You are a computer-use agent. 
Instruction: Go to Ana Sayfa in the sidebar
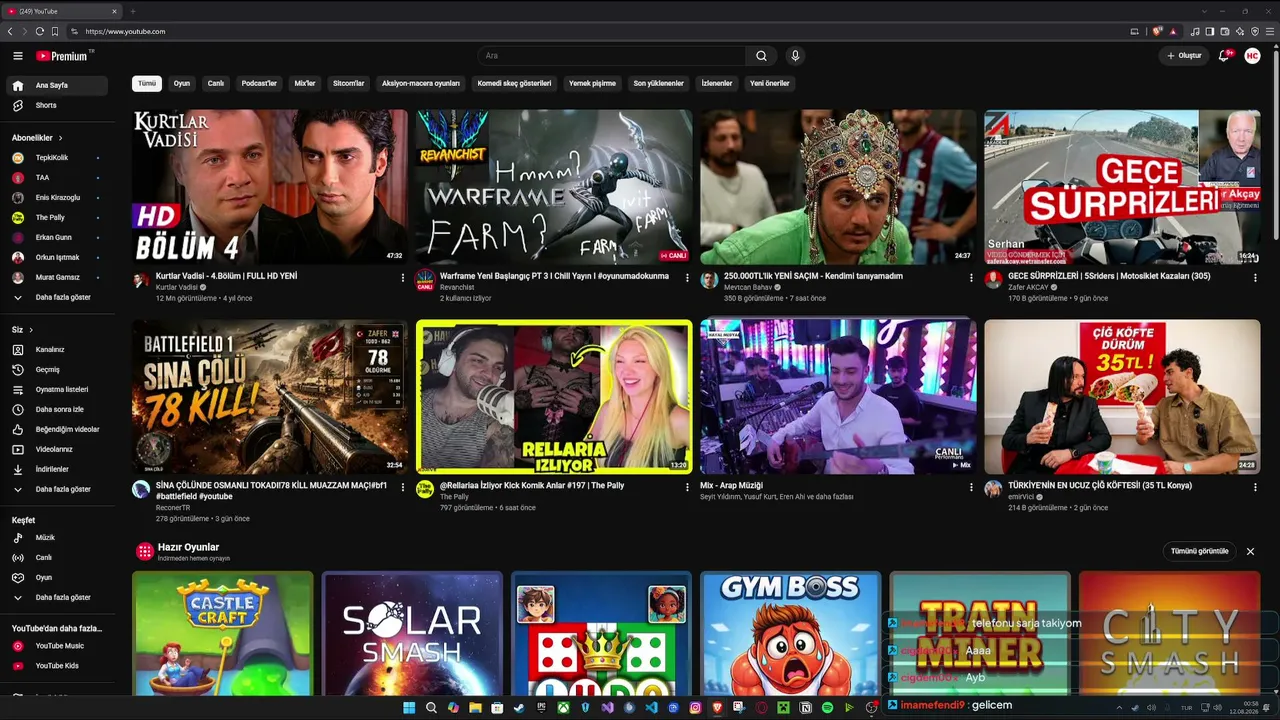pos(58,85)
